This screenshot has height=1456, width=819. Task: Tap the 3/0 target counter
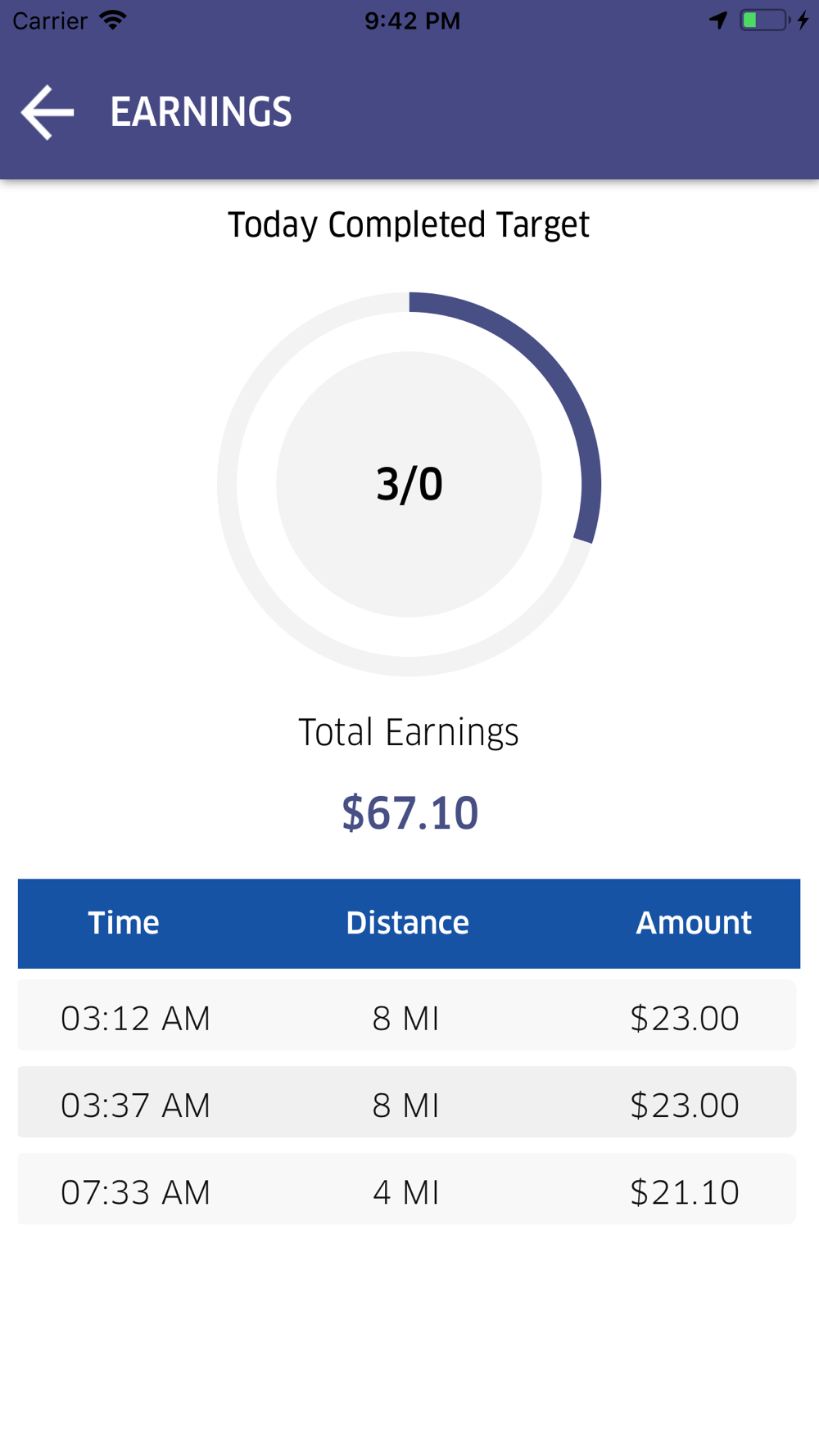[x=409, y=484]
